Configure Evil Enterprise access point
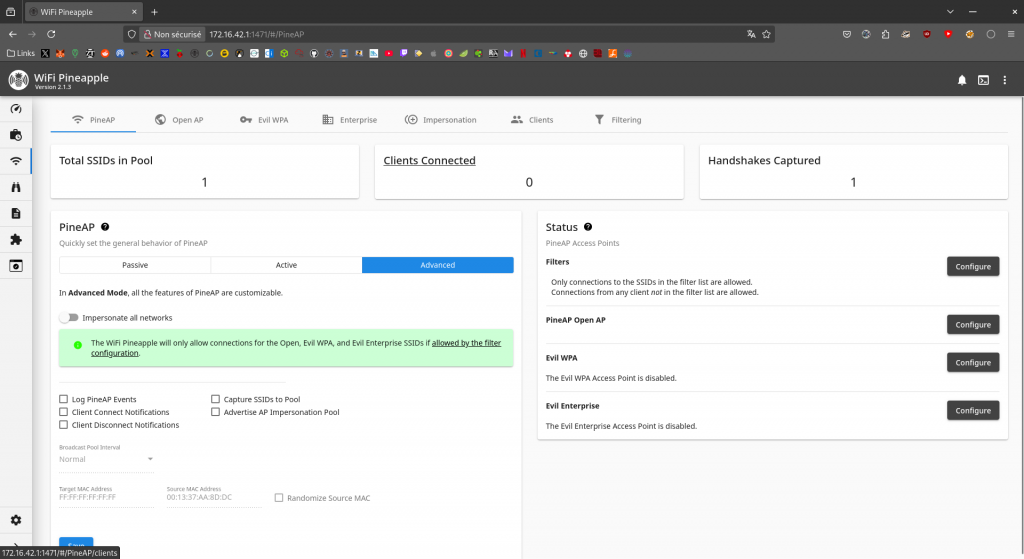The width and height of the screenshot is (1024, 559). coord(973,411)
